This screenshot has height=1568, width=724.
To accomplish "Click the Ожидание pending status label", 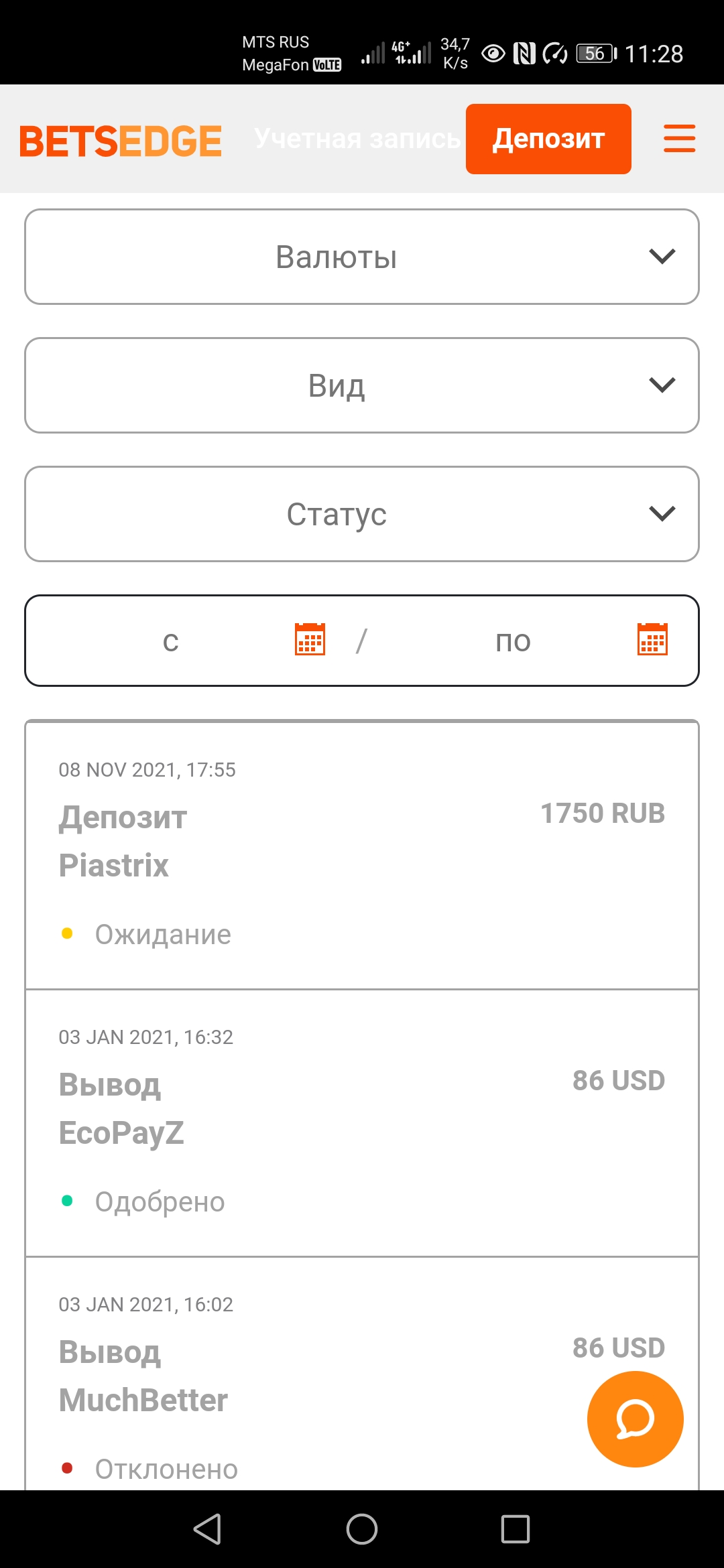I will click(x=163, y=934).
